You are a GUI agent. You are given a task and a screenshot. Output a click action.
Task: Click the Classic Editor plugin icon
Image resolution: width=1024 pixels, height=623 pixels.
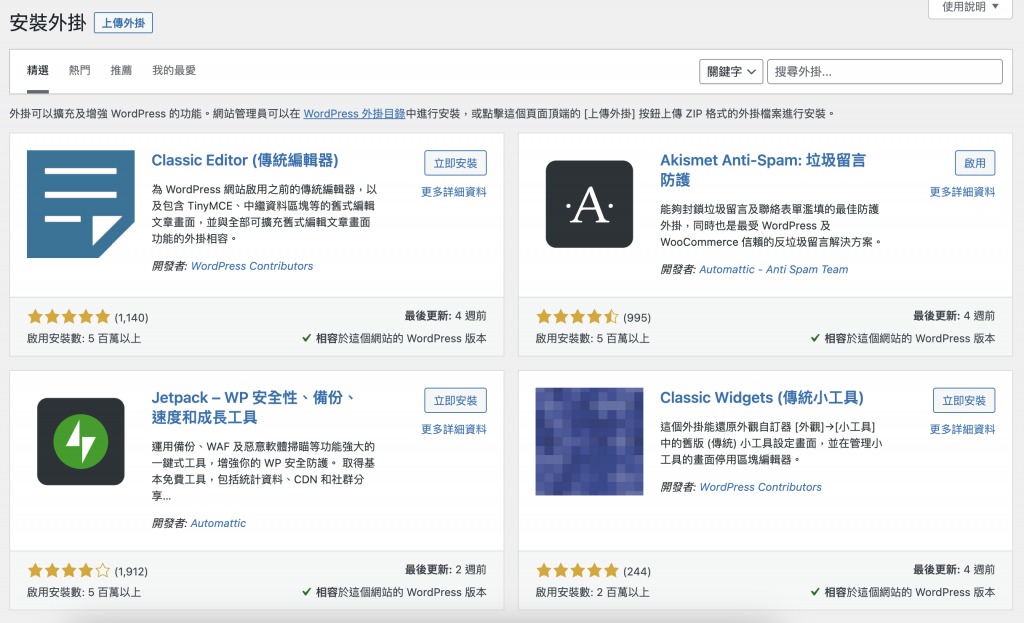tap(80, 204)
